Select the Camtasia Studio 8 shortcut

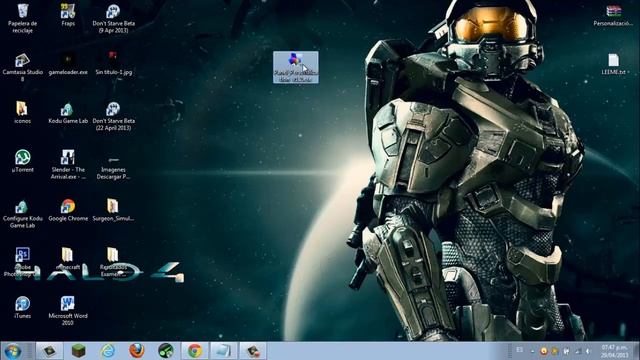pyautogui.click(x=22, y=67)
